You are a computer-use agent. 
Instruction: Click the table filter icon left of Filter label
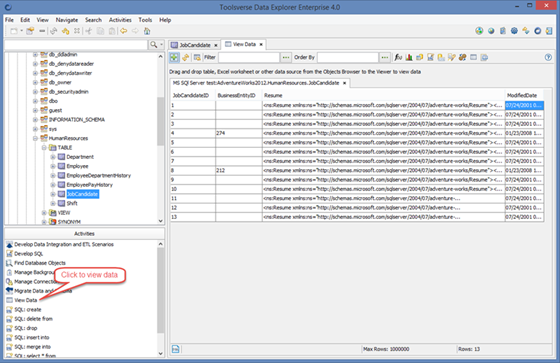[x=197, y=57]
